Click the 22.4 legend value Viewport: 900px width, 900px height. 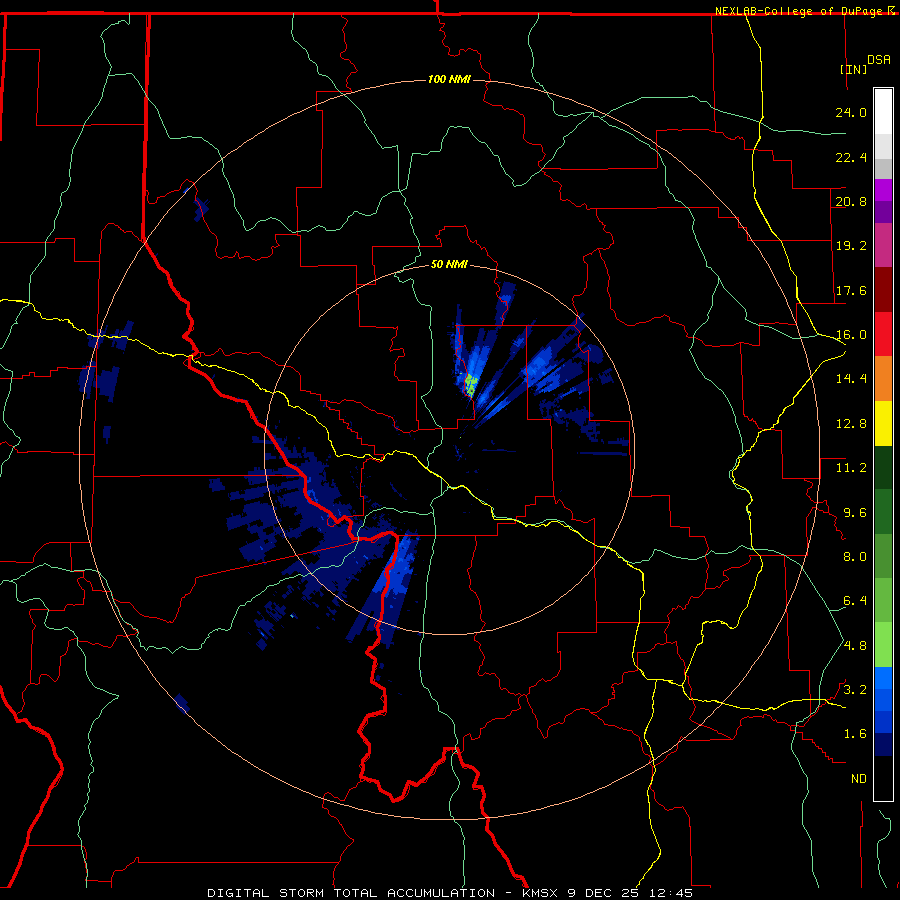[x=851, y=157]
